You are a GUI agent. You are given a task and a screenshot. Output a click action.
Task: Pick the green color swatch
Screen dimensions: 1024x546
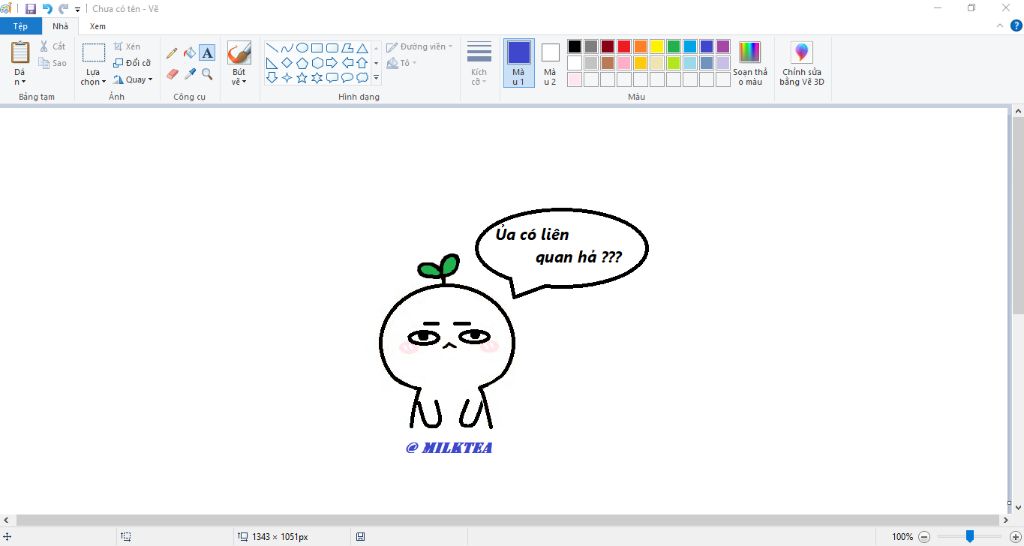click(674, 46)
